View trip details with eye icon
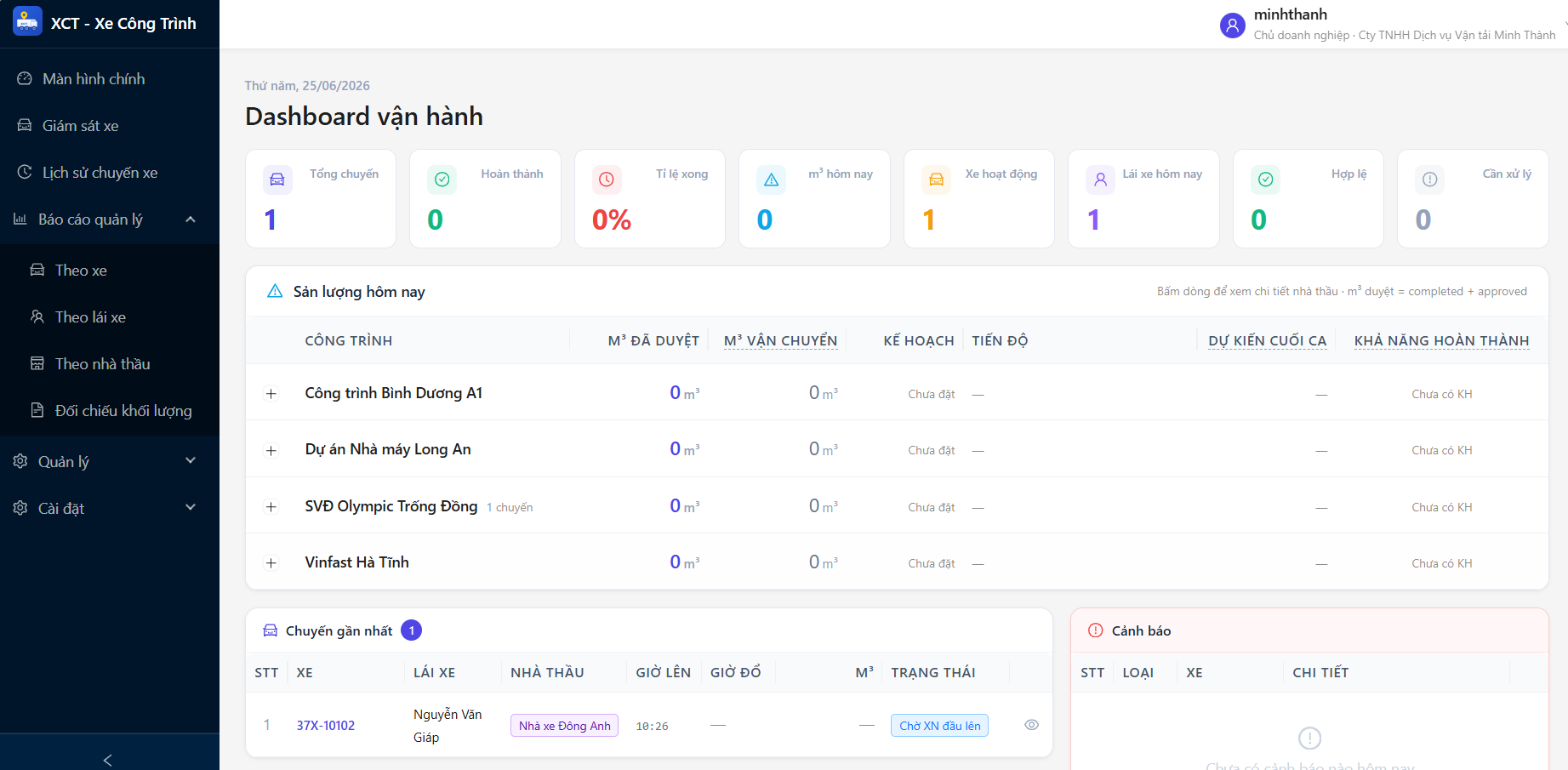The height and width of the screenshot is (770, 1568). 1032,725
